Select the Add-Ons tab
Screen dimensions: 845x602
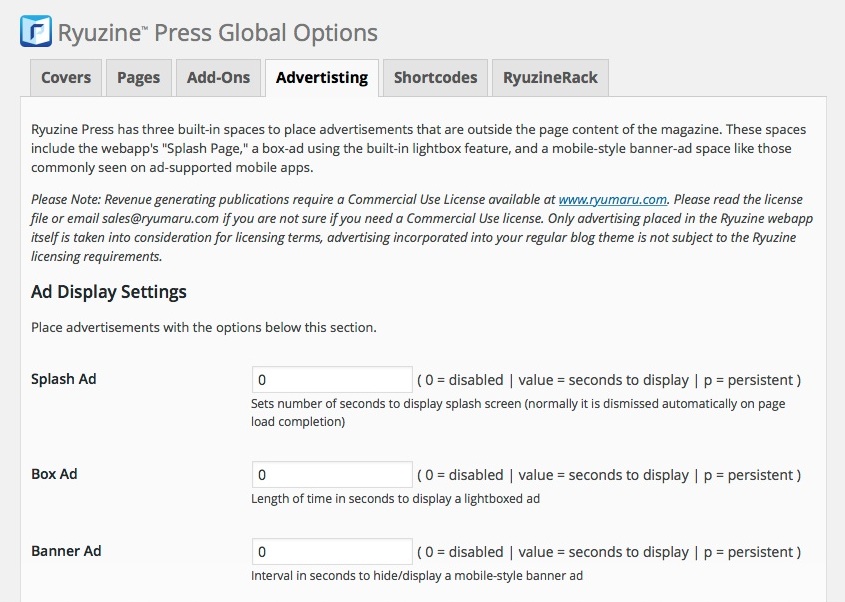218,78
